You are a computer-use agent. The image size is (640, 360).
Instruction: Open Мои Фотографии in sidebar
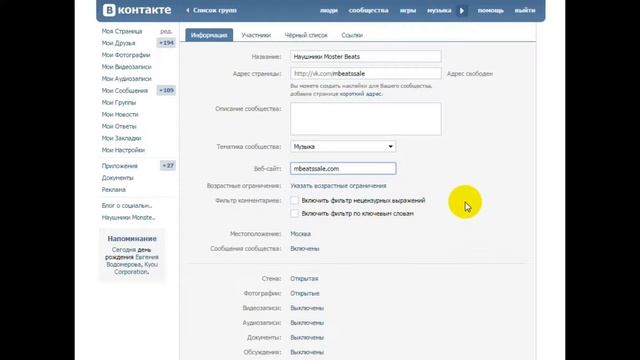(x=126, y=55)
